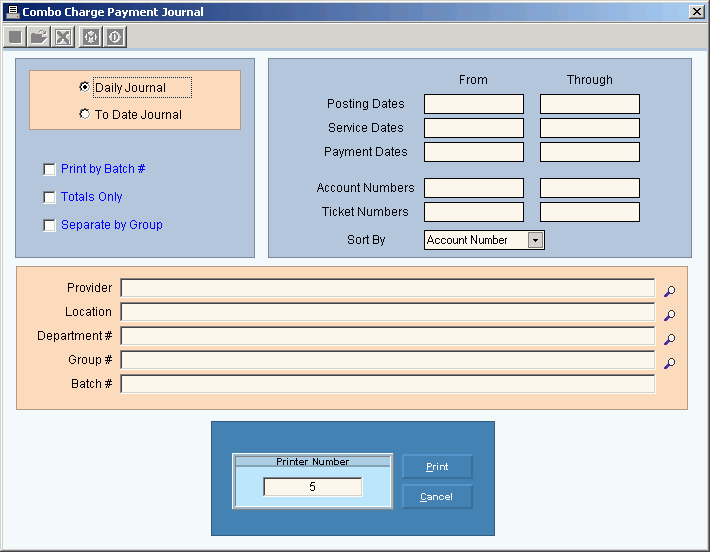Click the Account Numbers From field
This screenshot has height=552, width=710.
pyautogui.click(x=474, y=188)
